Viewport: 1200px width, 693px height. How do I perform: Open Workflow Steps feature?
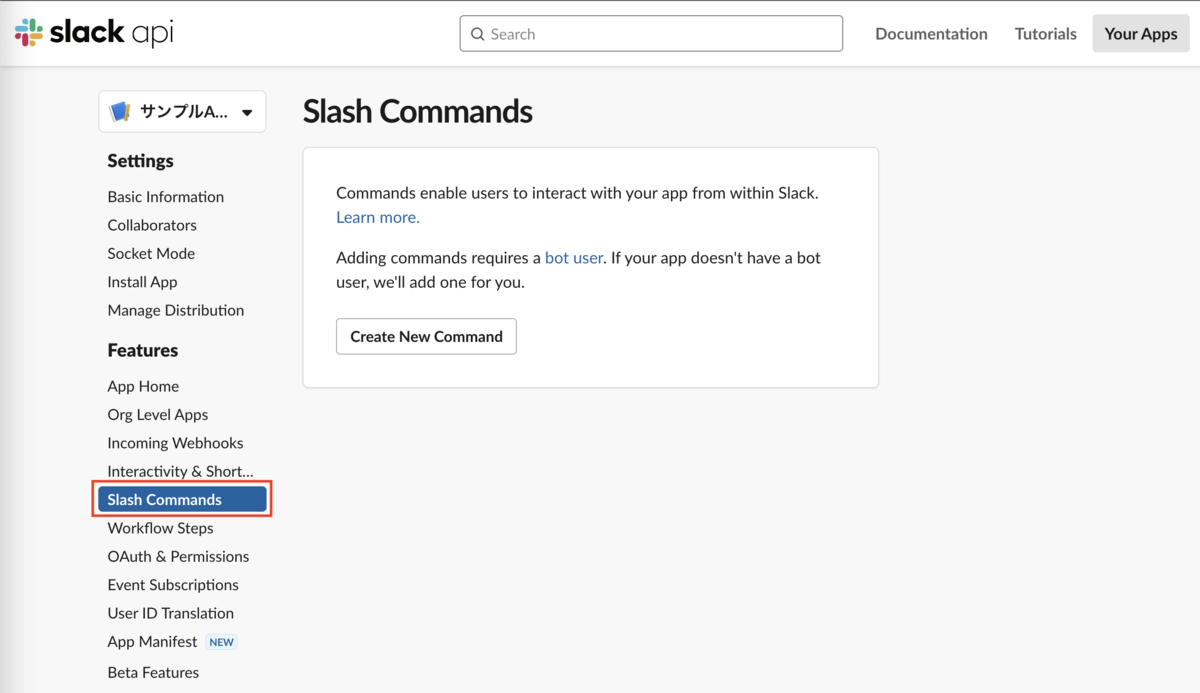(x=160, y=528)
